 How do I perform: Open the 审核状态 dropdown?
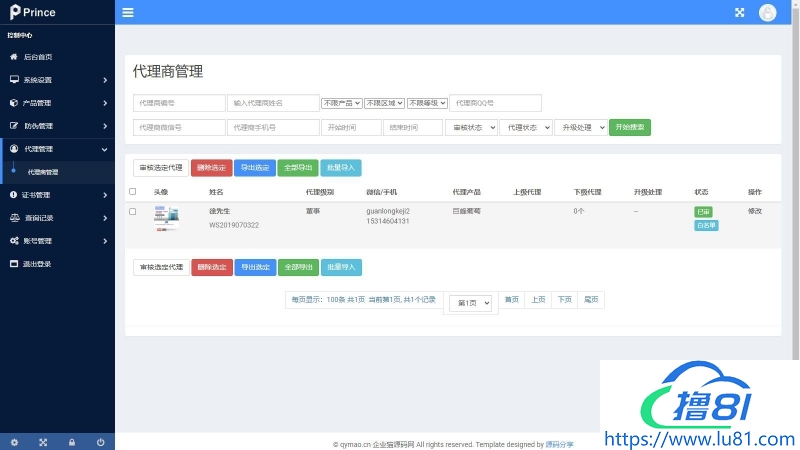click(470, 128)
